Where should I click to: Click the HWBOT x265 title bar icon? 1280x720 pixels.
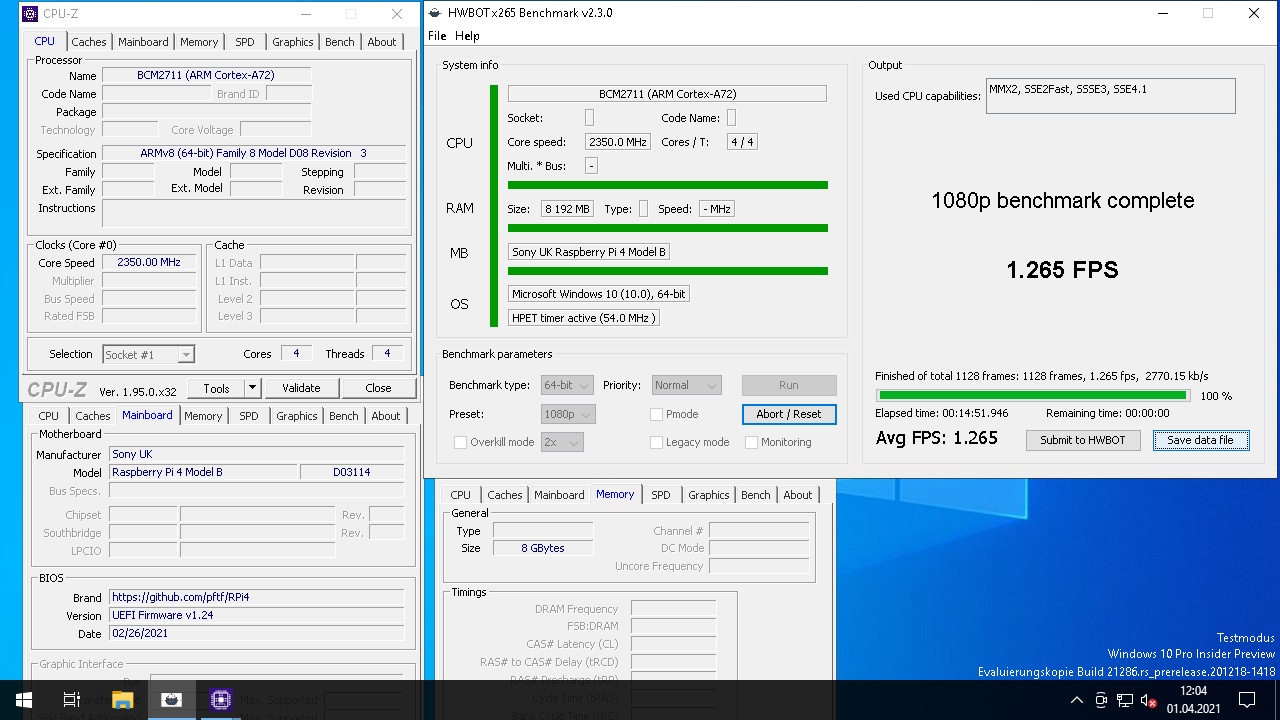pyautogui.click(x=436, y=13)
